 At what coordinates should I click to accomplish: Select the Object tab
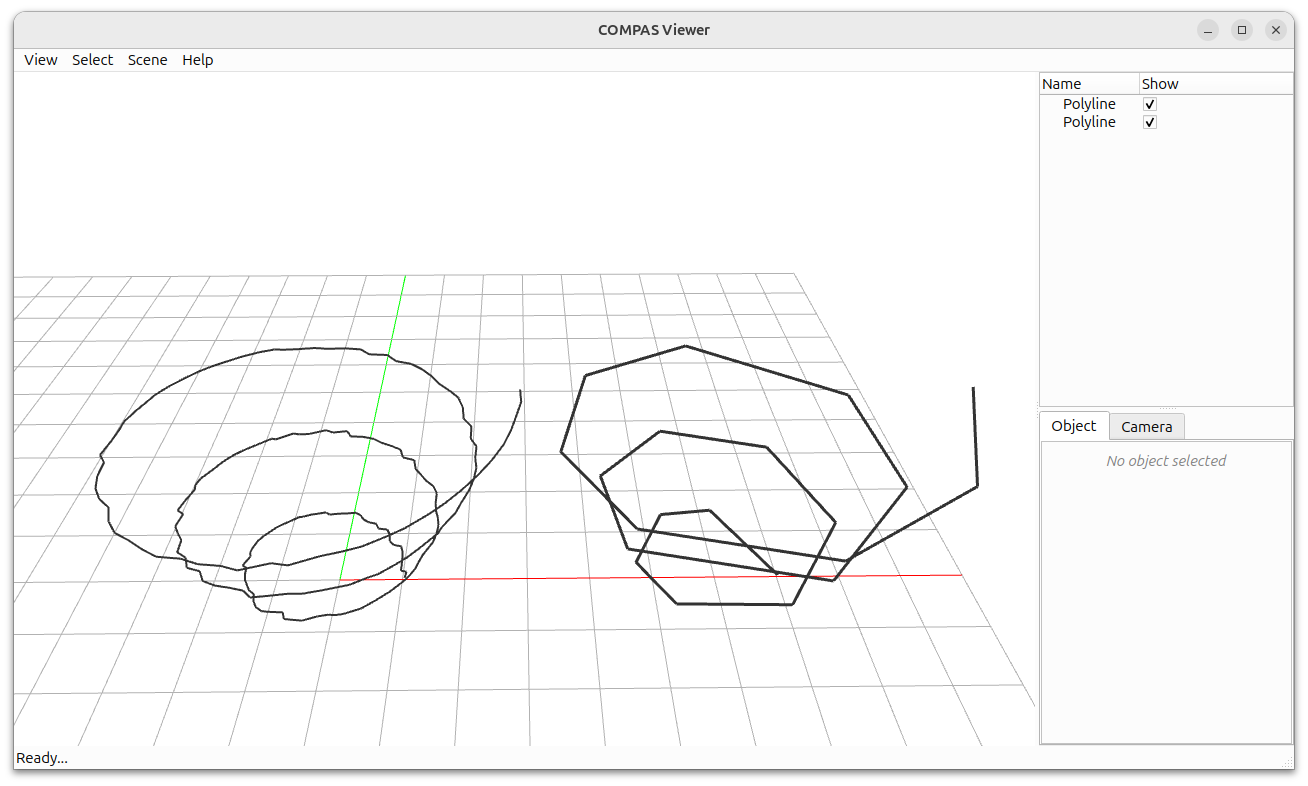(1073, 426)
